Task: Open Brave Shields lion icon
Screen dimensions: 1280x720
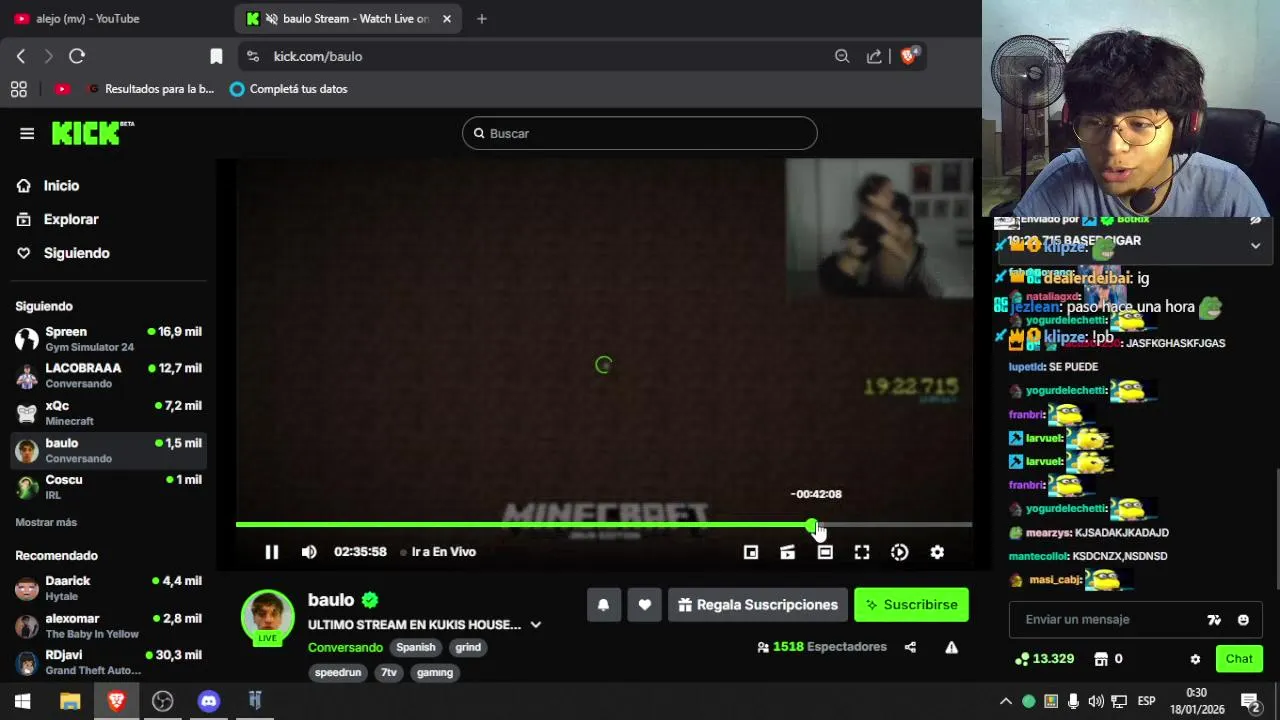Action: pos(909,56)
